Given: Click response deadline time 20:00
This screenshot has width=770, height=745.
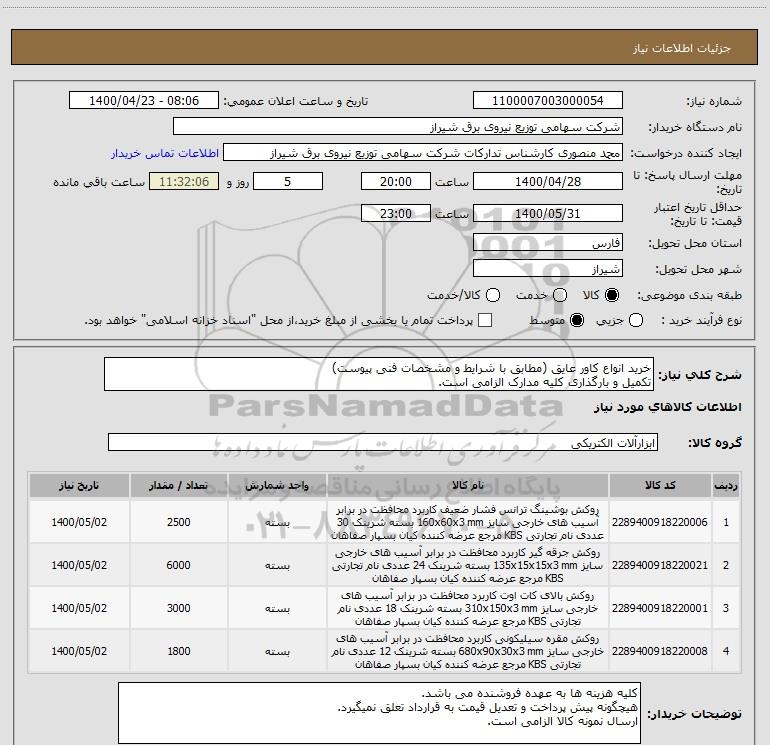Looking at the screenshot, I should (x=396, y=181).
